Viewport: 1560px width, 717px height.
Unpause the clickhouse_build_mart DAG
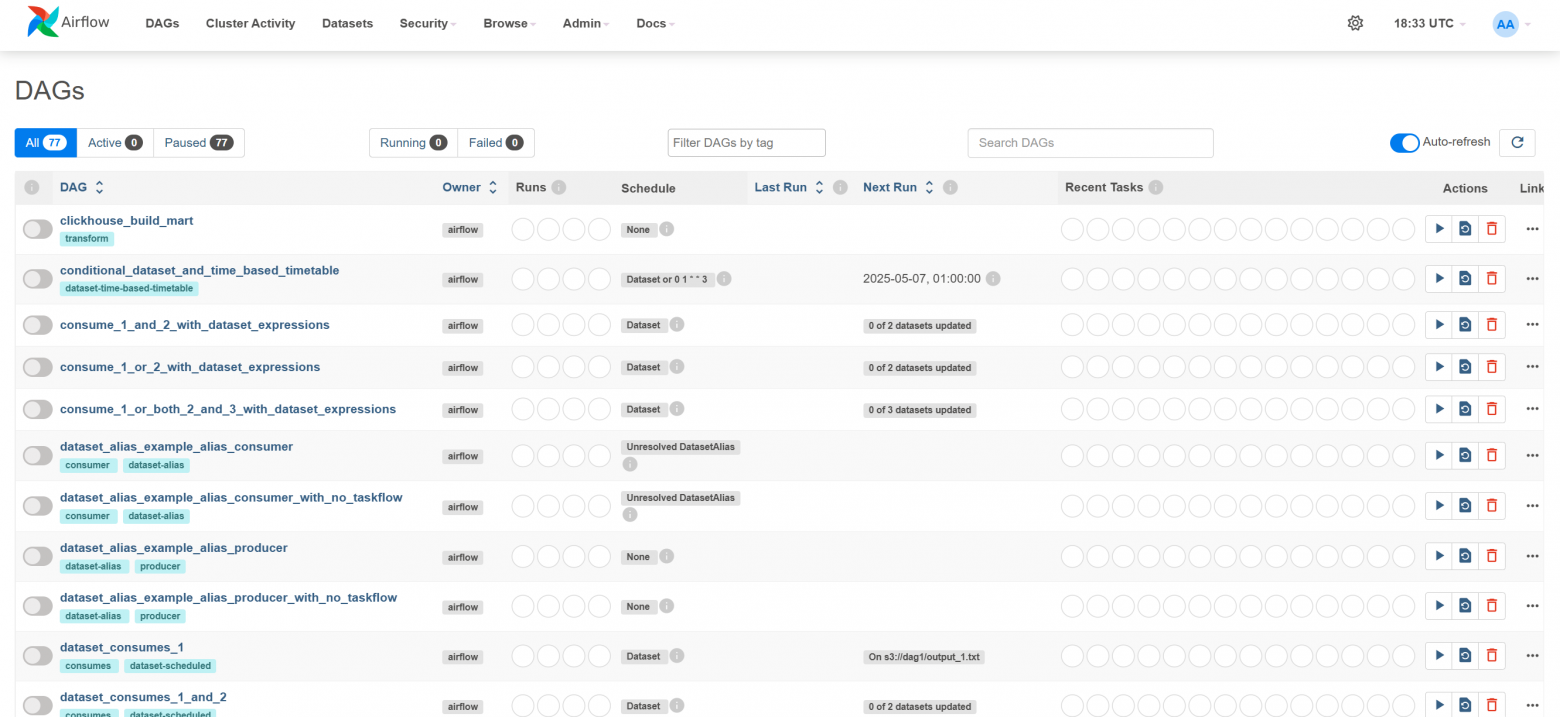[38, 229]
